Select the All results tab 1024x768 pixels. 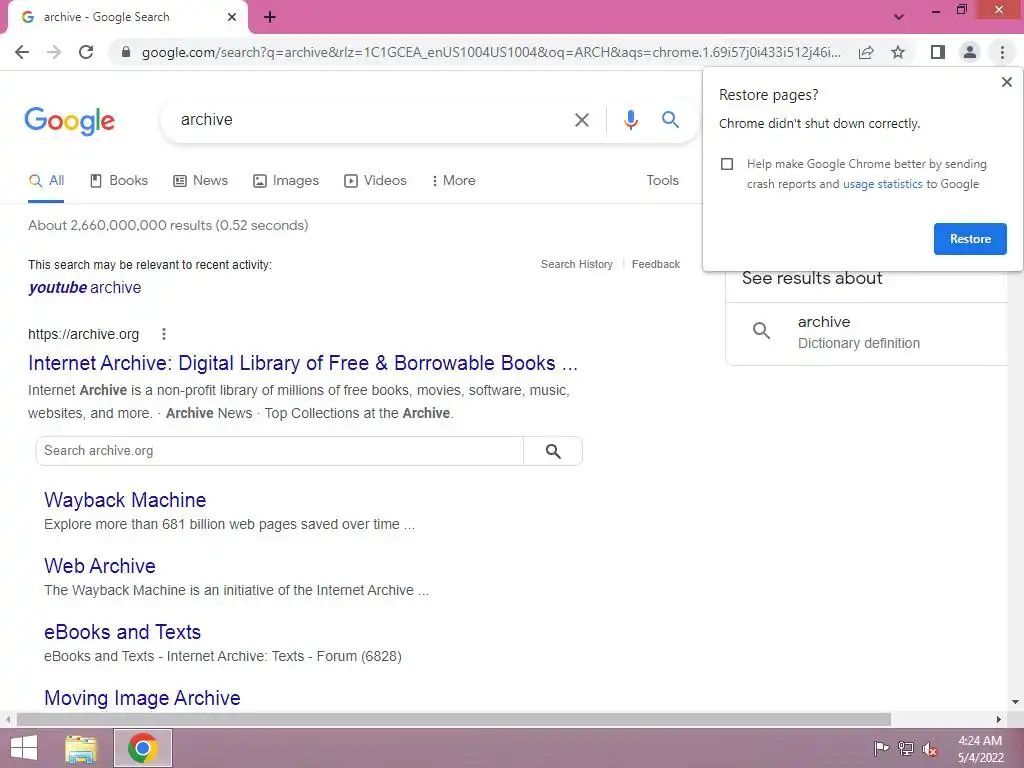47,181
